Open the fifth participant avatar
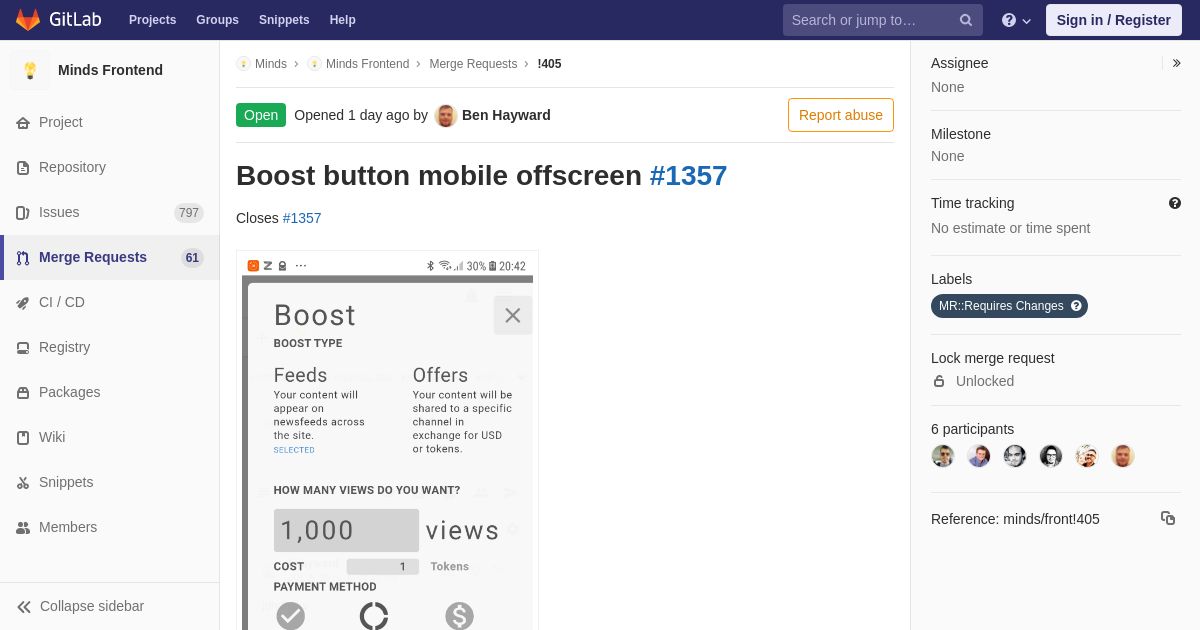 coord(1087,456)
